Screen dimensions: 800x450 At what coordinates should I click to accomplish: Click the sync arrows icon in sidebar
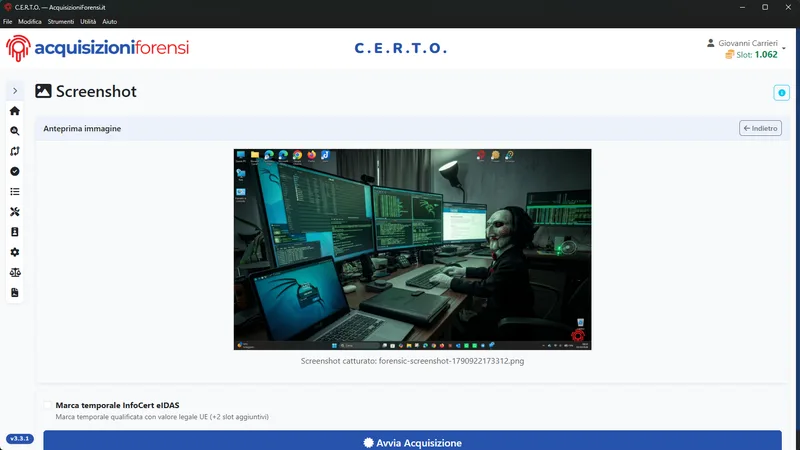point(15,151)
